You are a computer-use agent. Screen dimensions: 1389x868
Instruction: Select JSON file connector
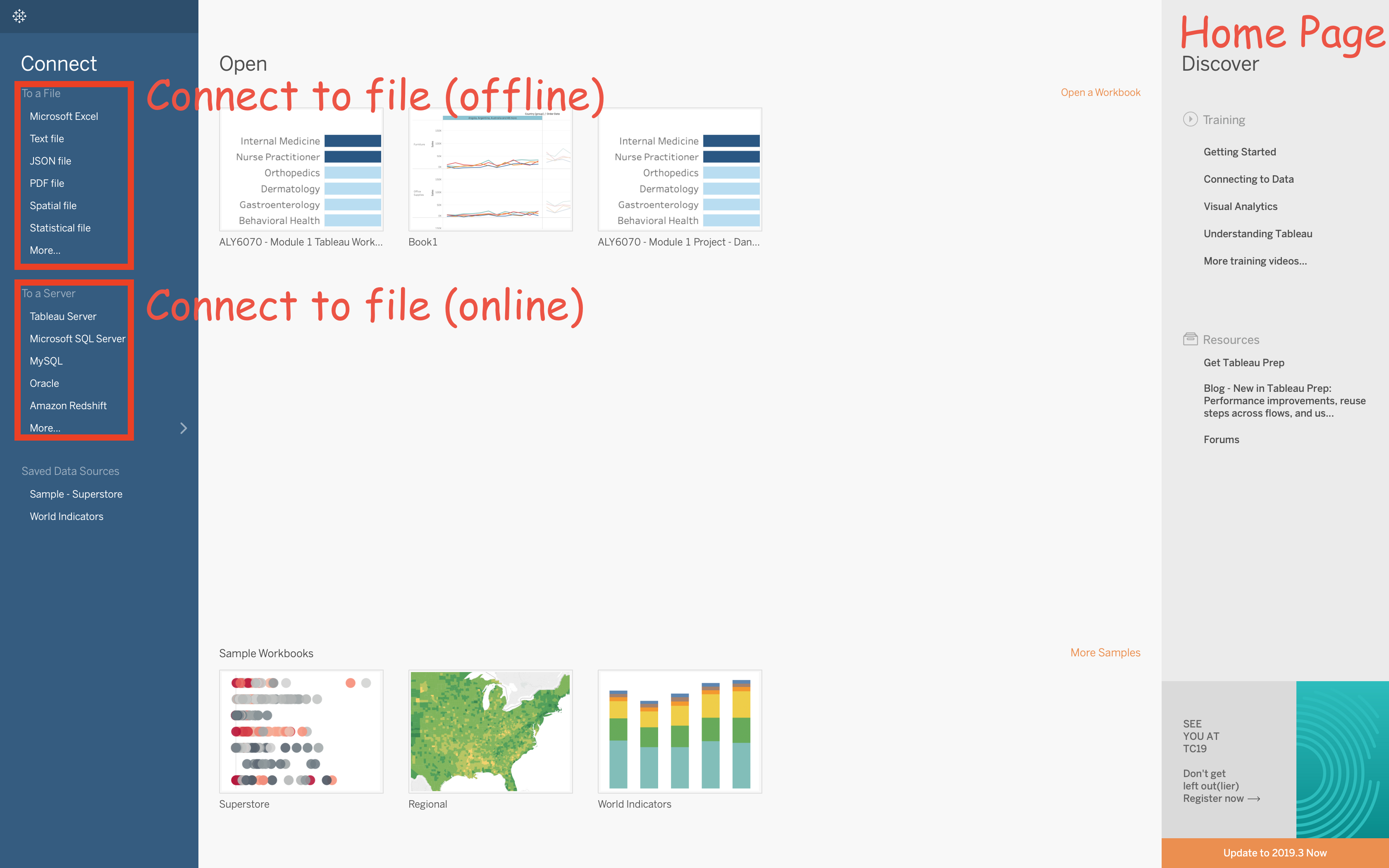pyautogui.click(x=50, y=161)
